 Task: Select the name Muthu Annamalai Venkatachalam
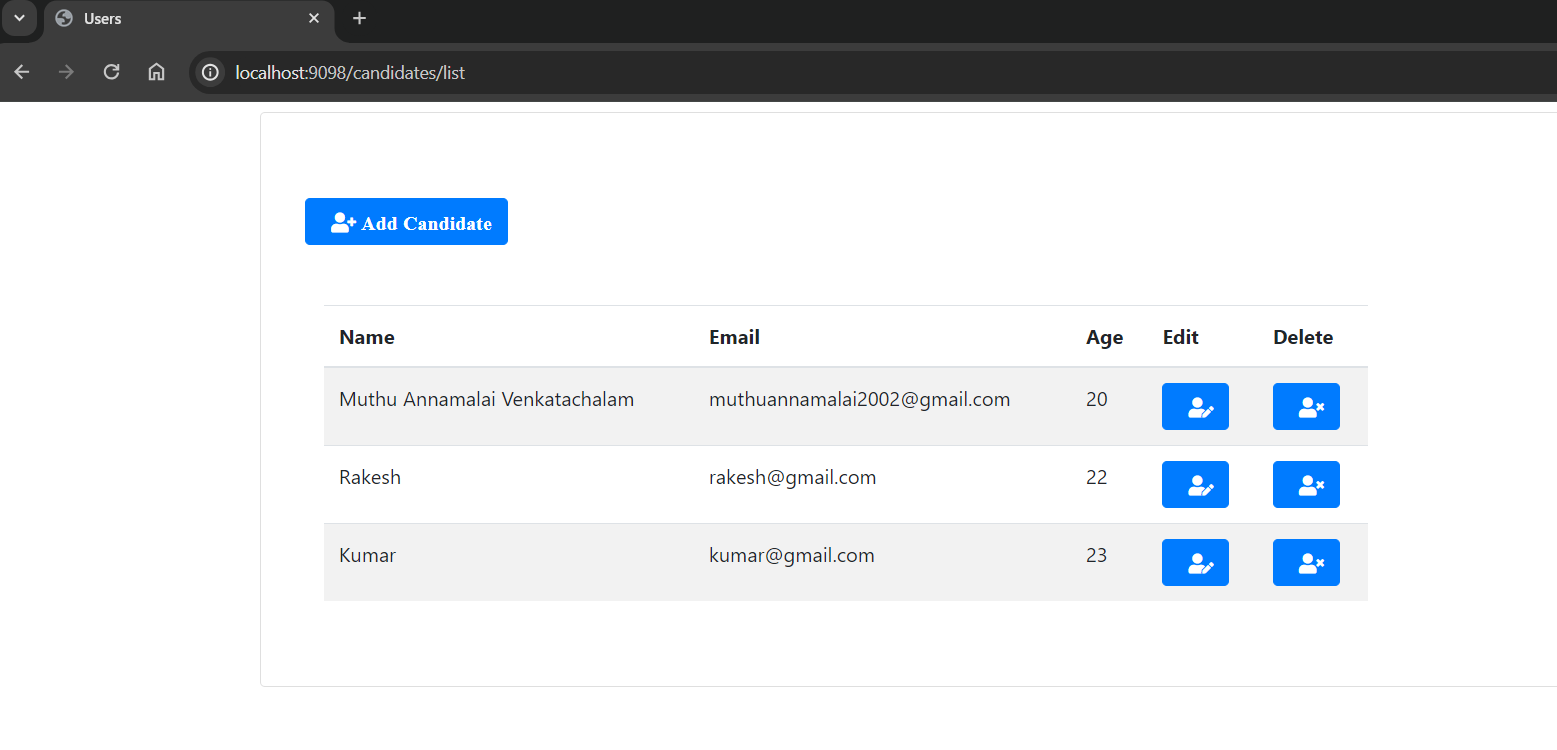click(487, 400)
